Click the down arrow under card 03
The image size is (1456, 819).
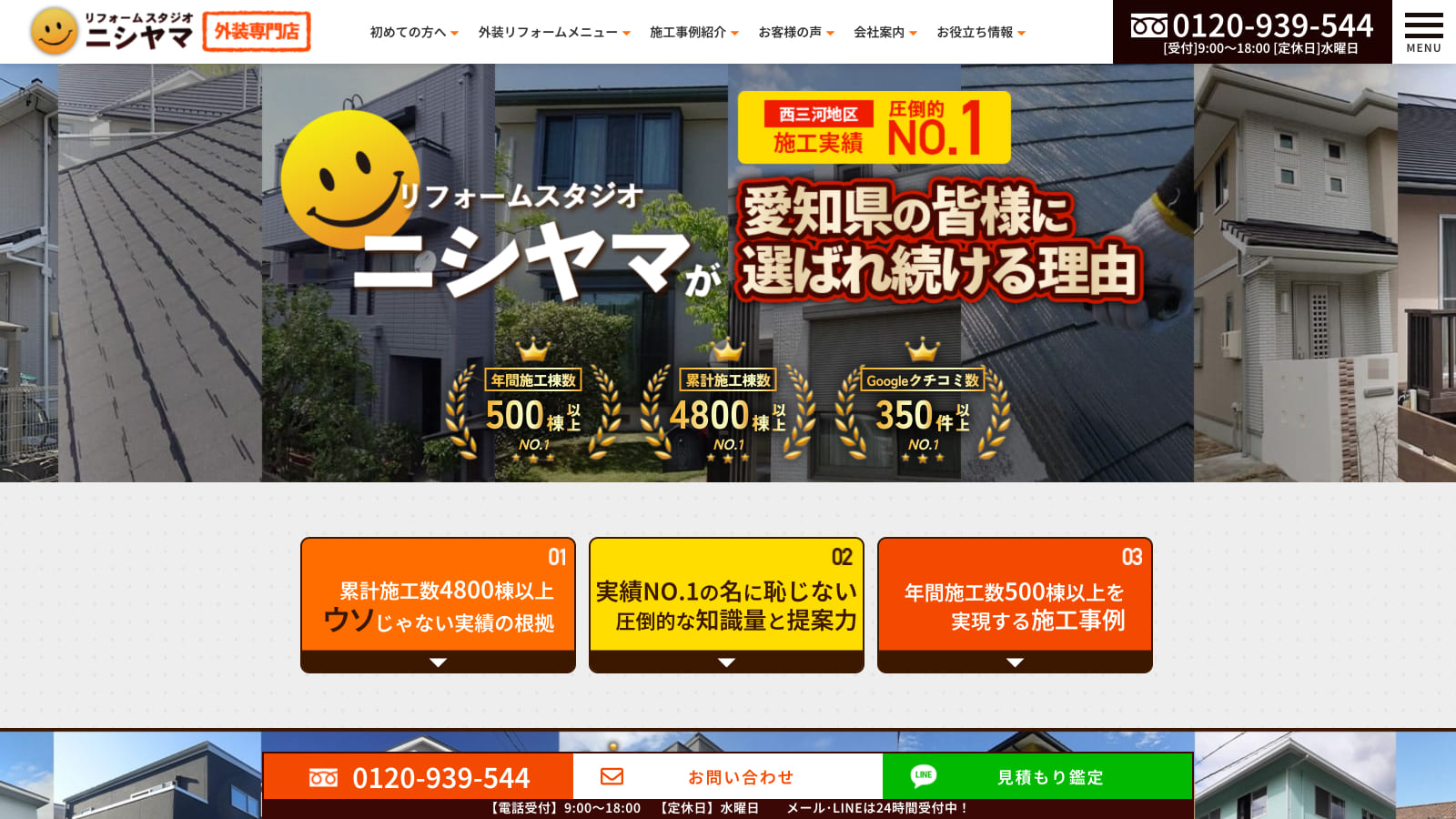pos(1015,662)
